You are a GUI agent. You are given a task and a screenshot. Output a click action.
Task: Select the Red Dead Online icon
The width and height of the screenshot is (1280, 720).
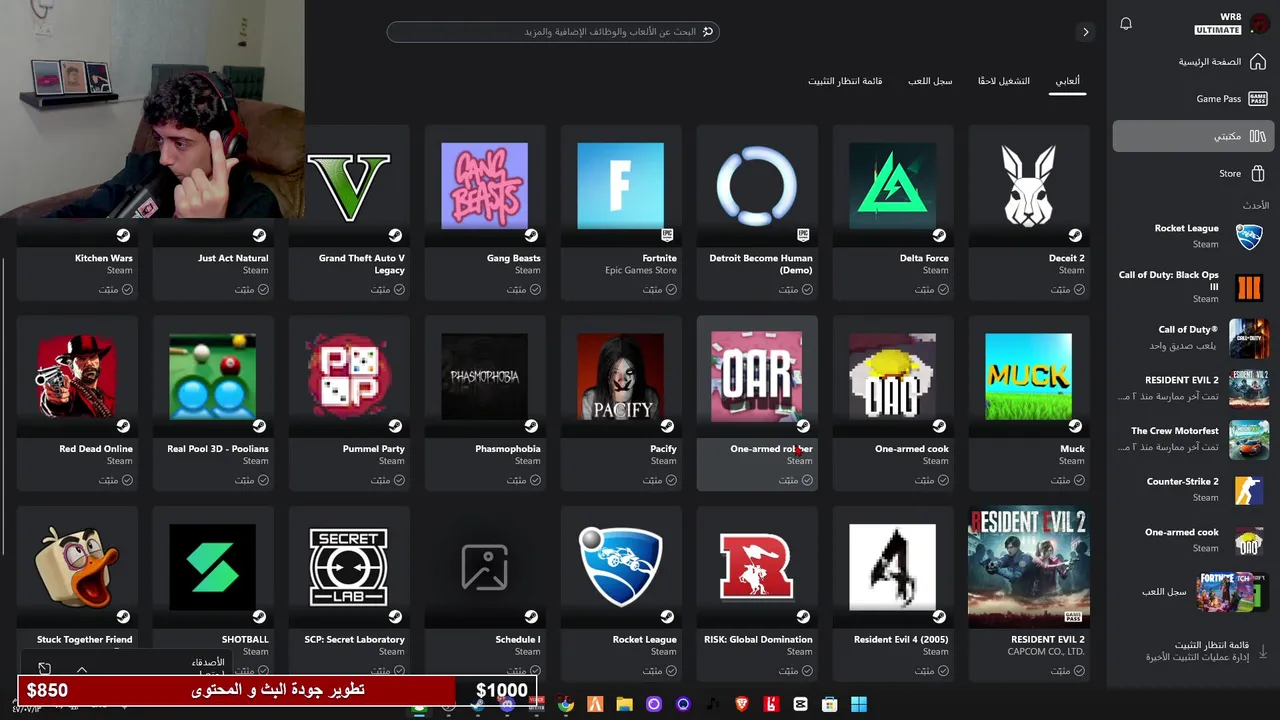[x=76, y=377]
